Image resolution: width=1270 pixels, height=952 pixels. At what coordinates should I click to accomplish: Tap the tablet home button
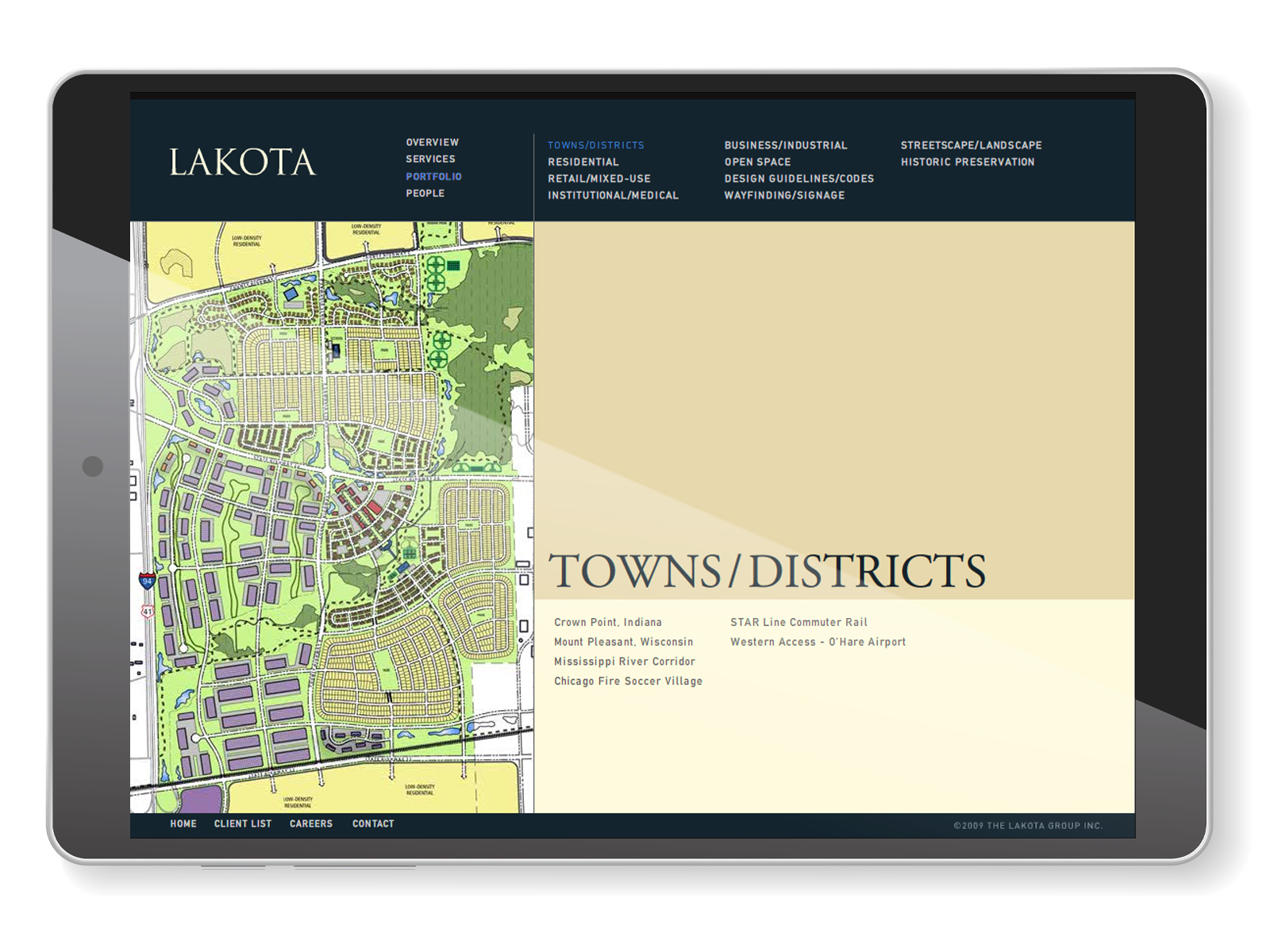(93, 466)
